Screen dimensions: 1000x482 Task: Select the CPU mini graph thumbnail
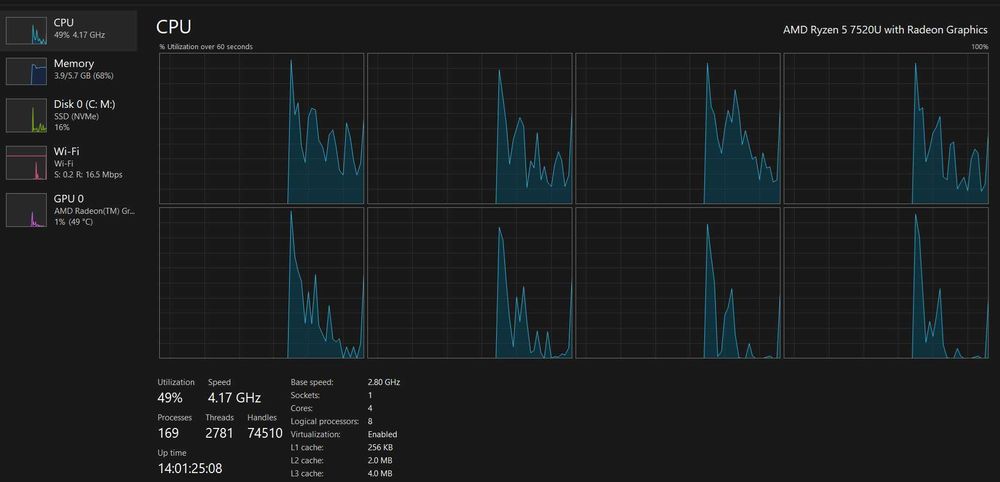click(27, 30)
